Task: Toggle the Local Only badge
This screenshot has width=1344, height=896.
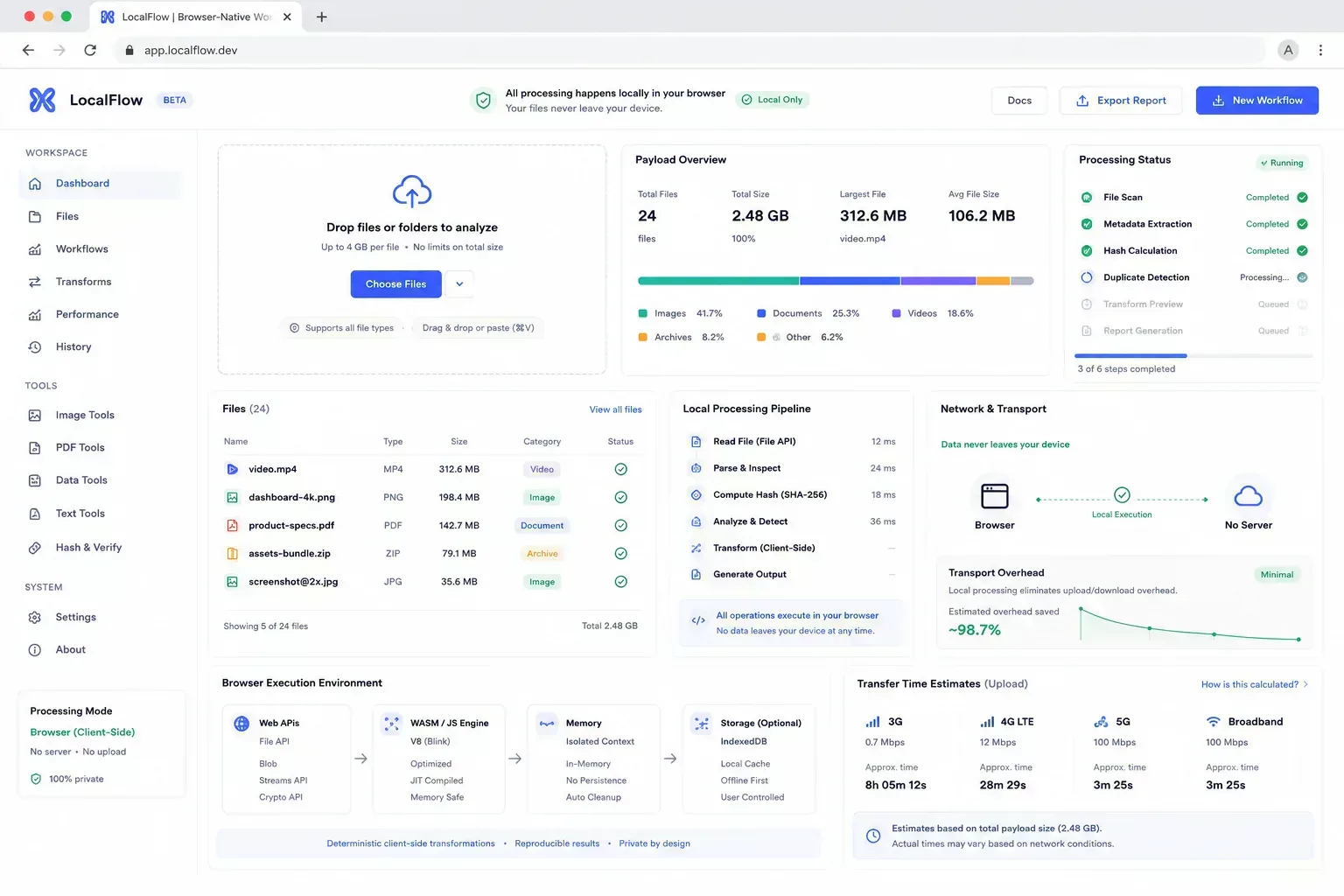Action: click(772, 100)
